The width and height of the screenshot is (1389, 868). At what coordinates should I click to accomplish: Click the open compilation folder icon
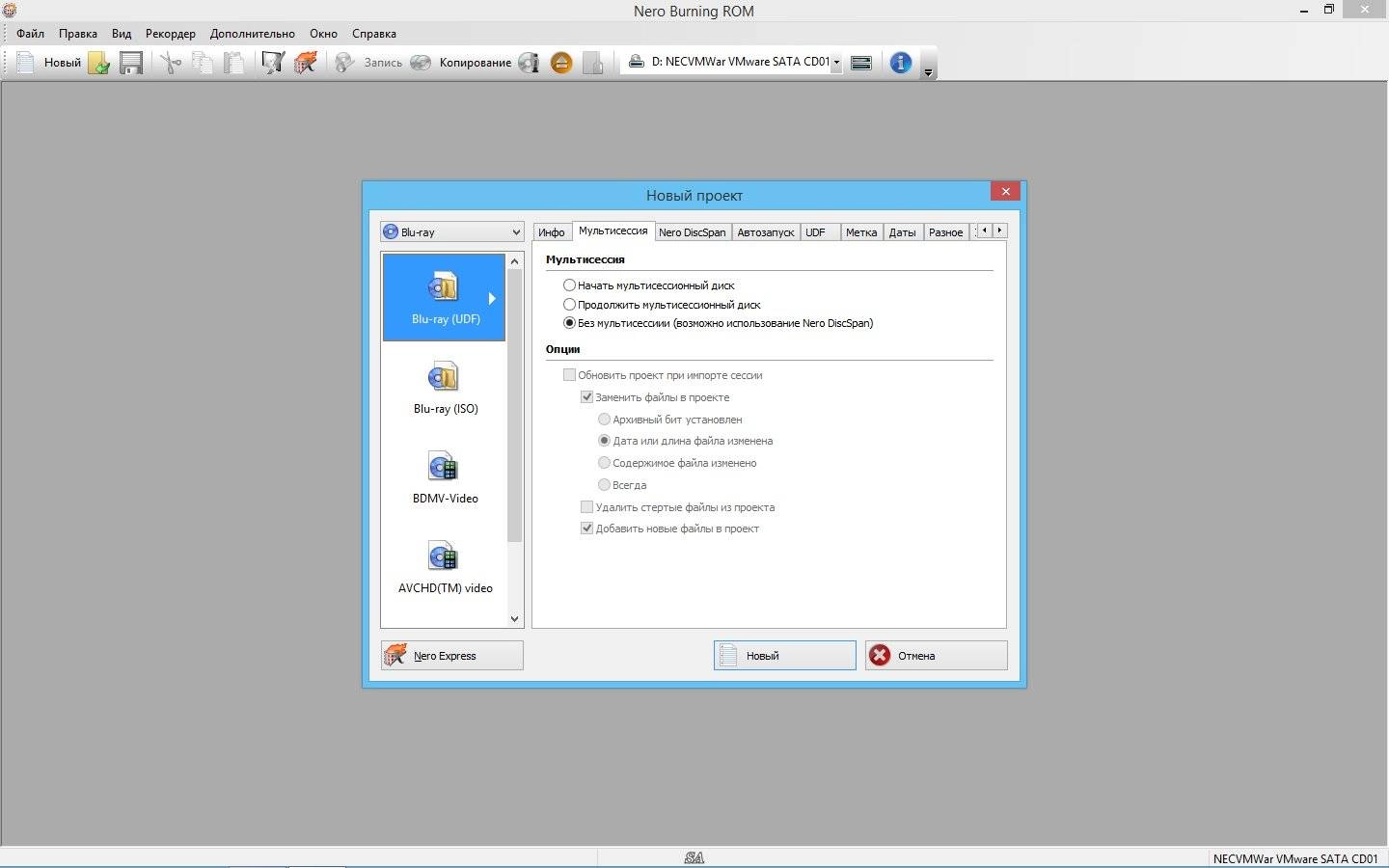coord(98,63)
